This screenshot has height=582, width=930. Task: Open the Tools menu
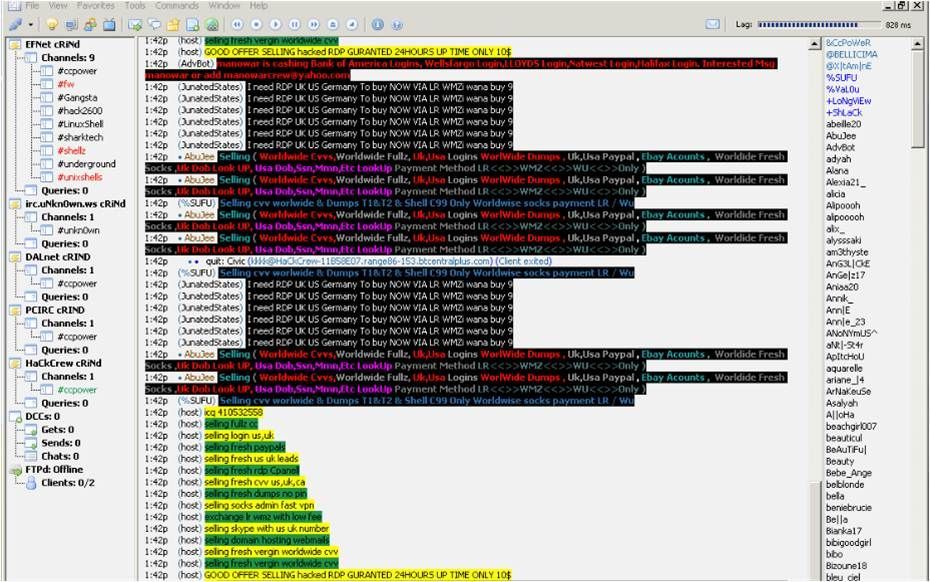pos(135,5)
